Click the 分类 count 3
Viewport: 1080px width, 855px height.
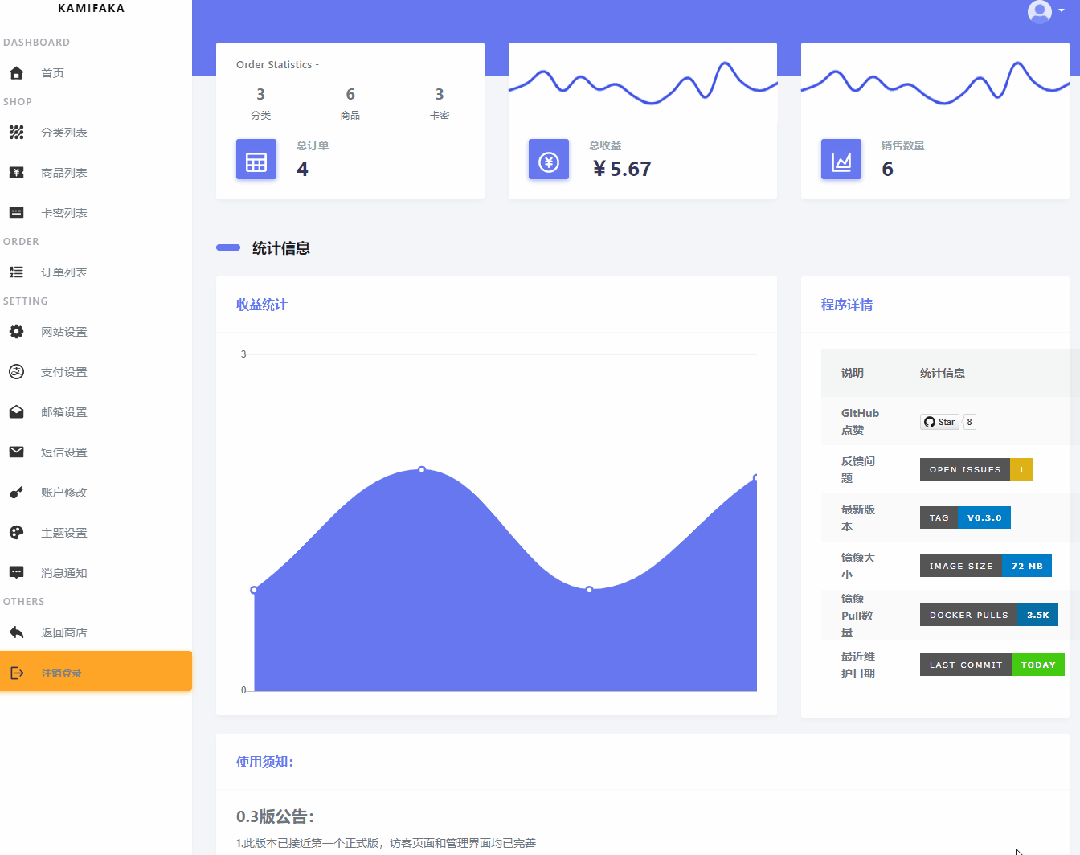tap(260, 94)
